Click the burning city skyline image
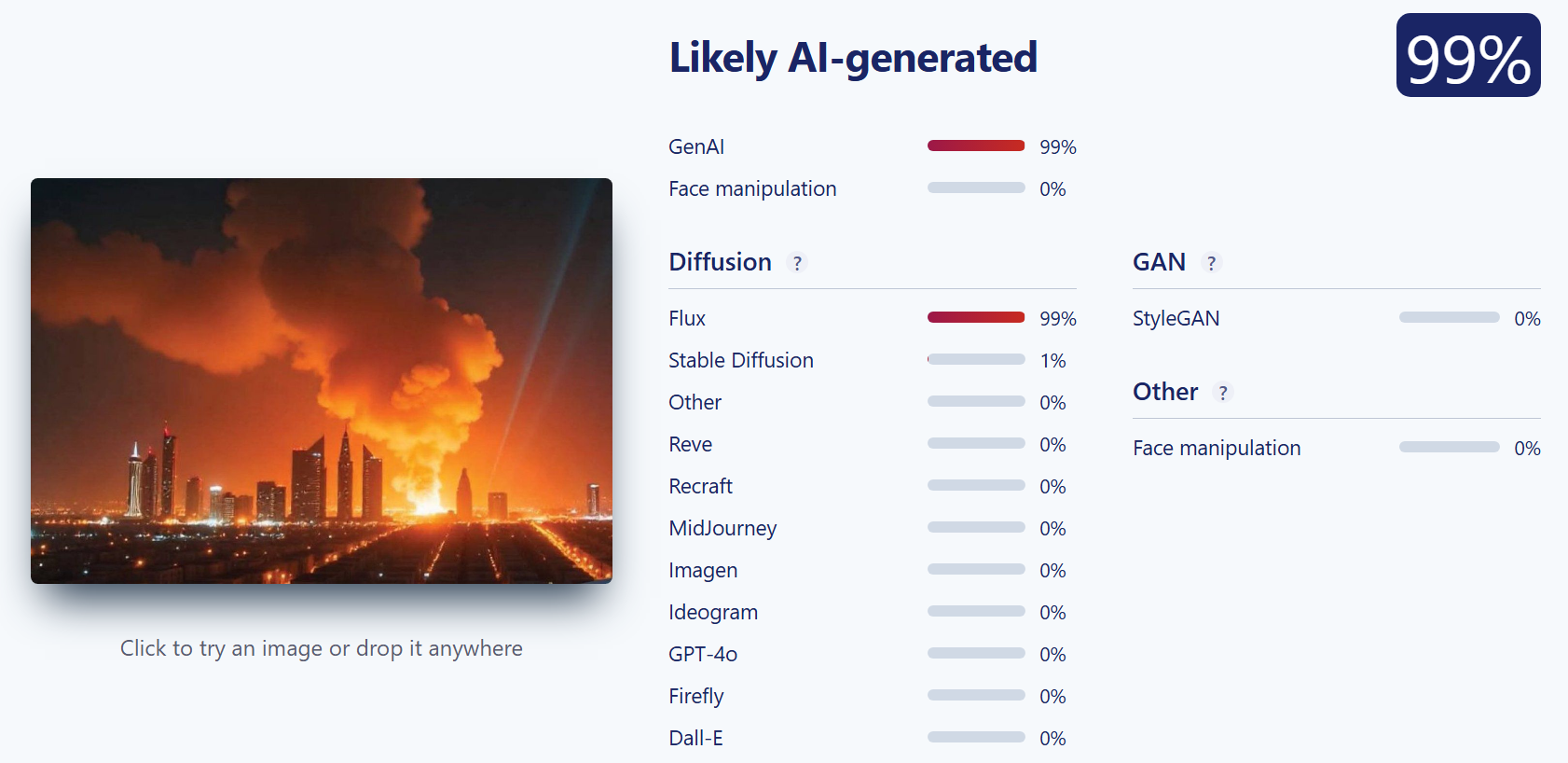 pyautogui.click(x=322, y=381)
